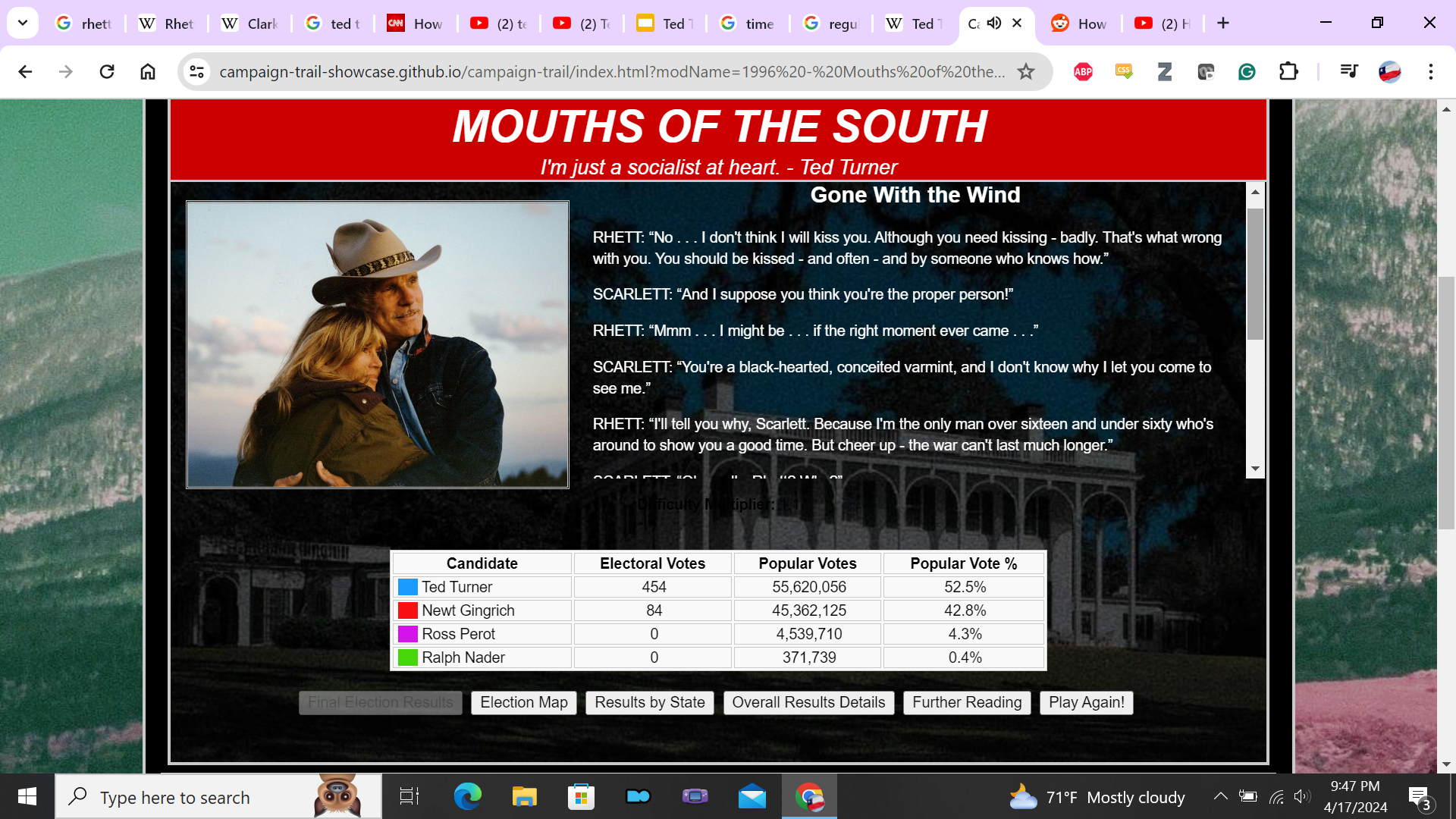Bookmark this page with the star icon

1026,72
